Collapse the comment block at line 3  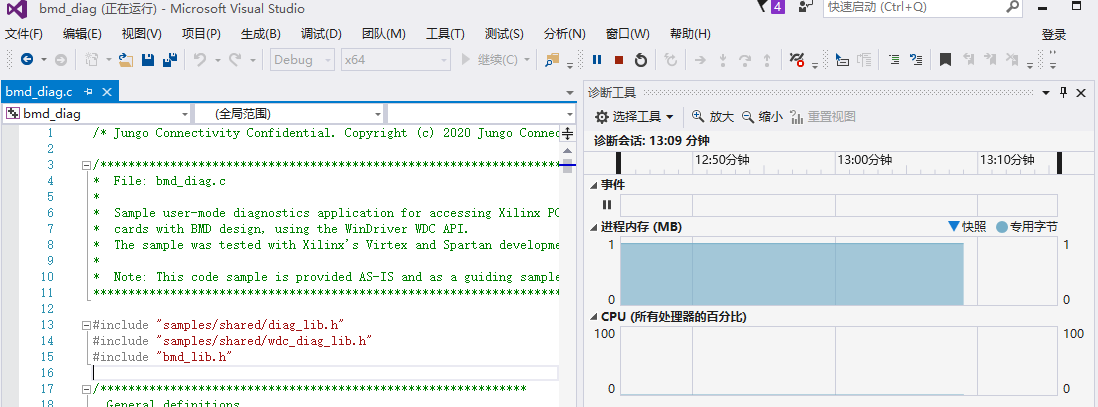86,165
